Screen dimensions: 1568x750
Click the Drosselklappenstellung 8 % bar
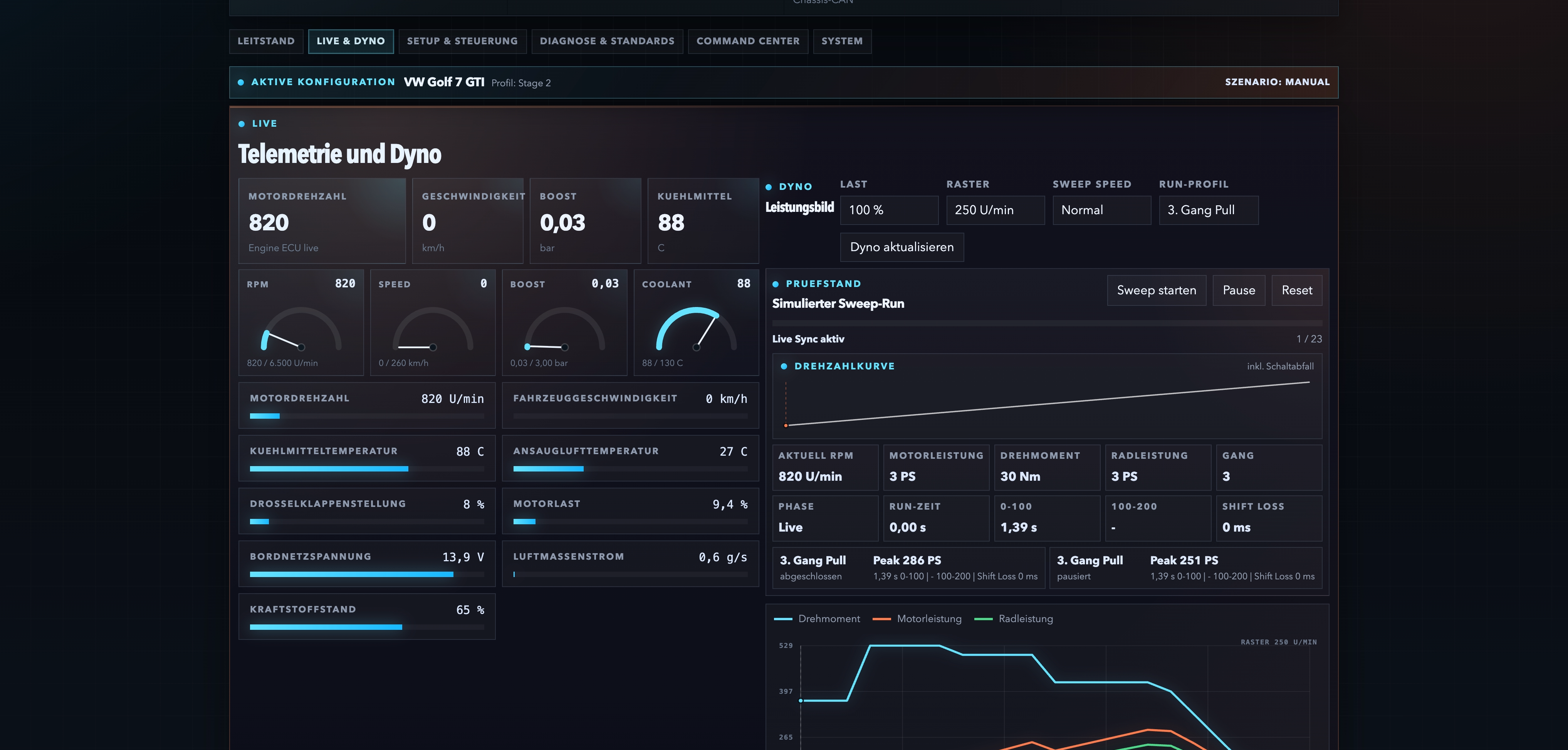tap(367, 522)
